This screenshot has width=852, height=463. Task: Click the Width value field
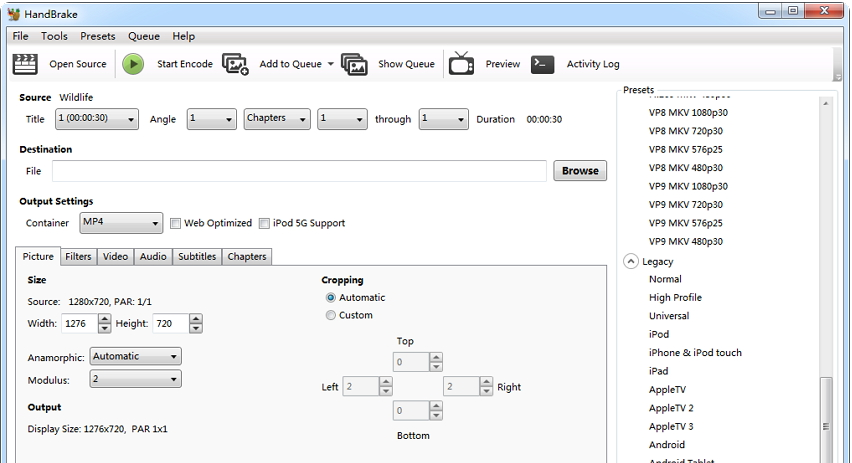[80, 324]
